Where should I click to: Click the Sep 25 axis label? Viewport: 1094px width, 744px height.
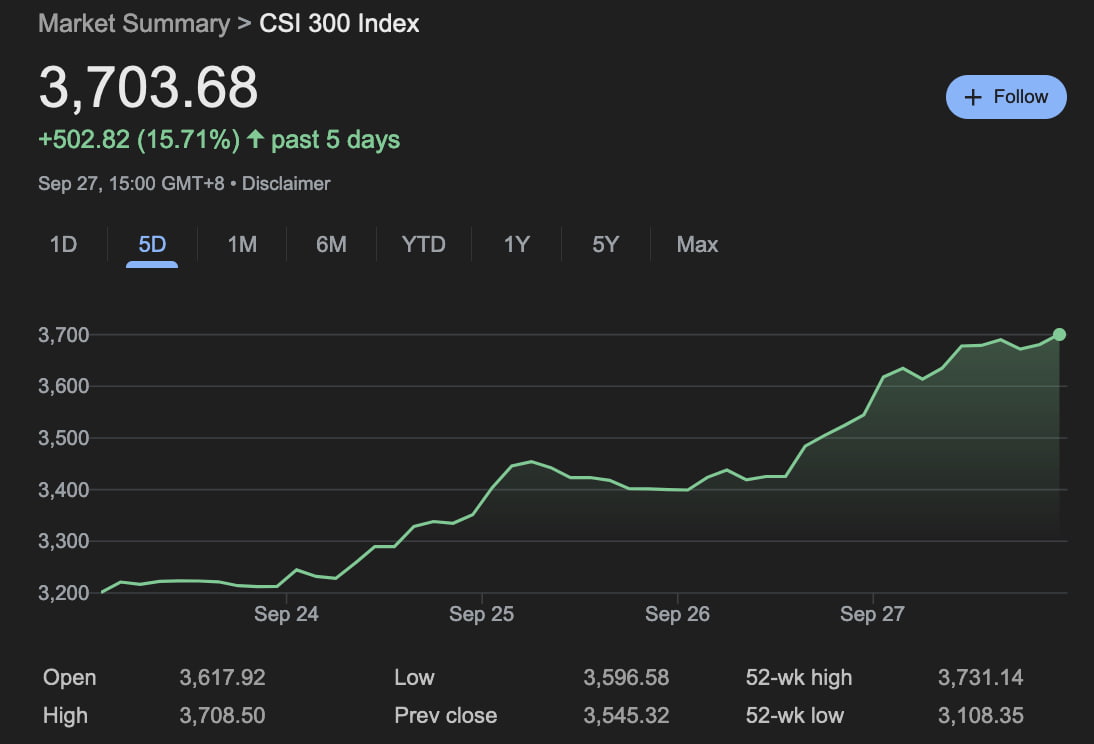(x=481, y=614)
